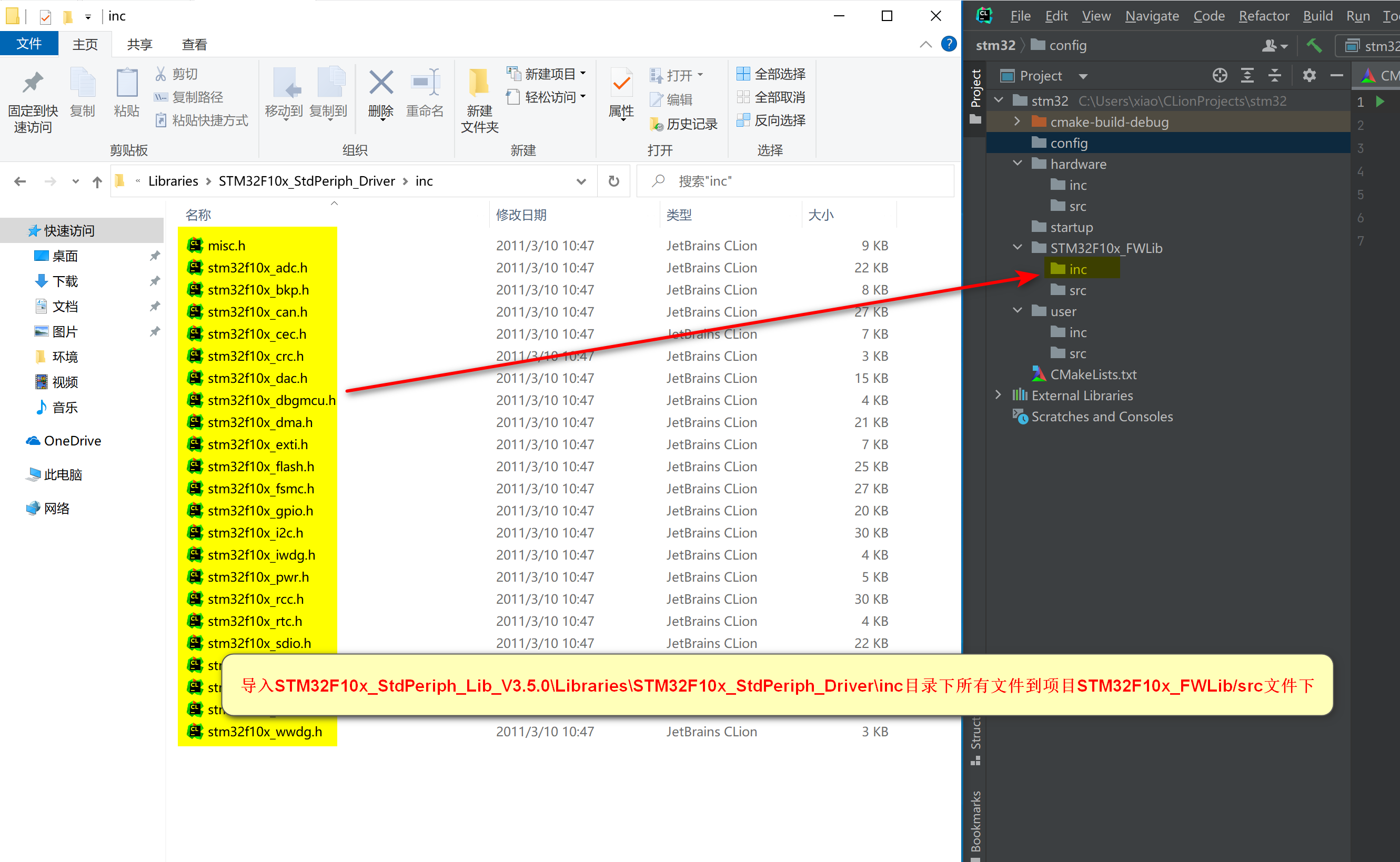
Task: Collapse the hardware folder in the project tree
Action: pos(1017,164)
